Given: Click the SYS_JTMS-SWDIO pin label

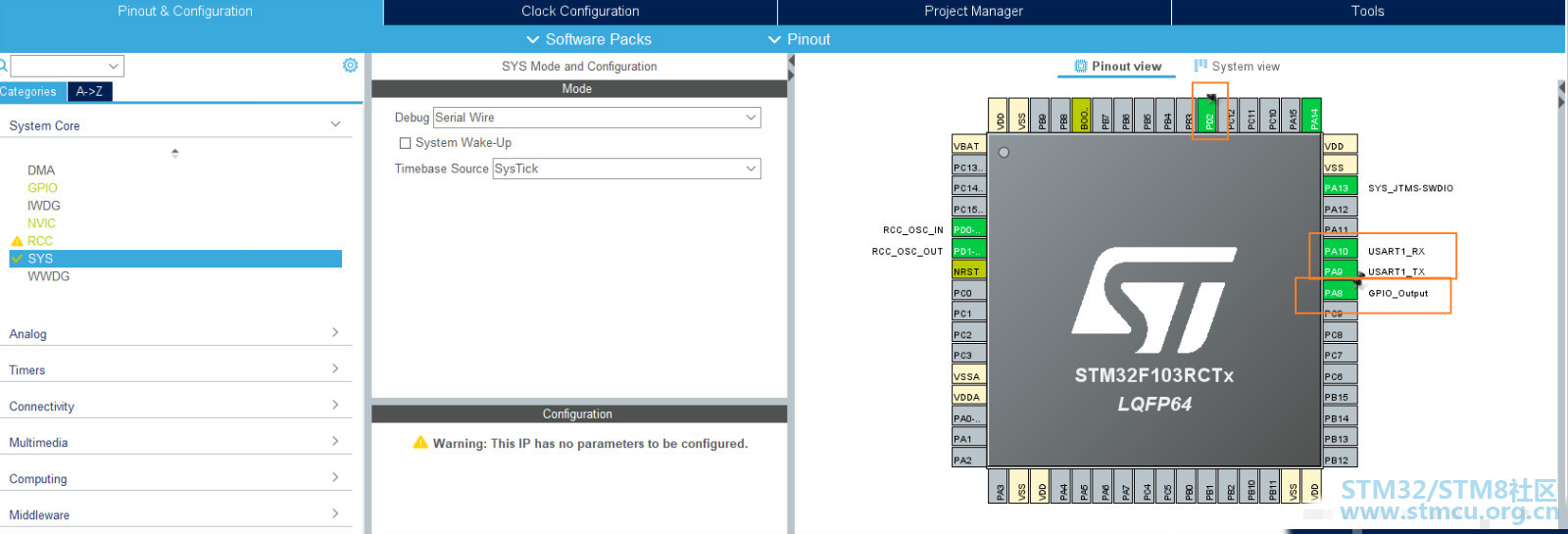Looking at the screenshot, I should point(1410,188).
